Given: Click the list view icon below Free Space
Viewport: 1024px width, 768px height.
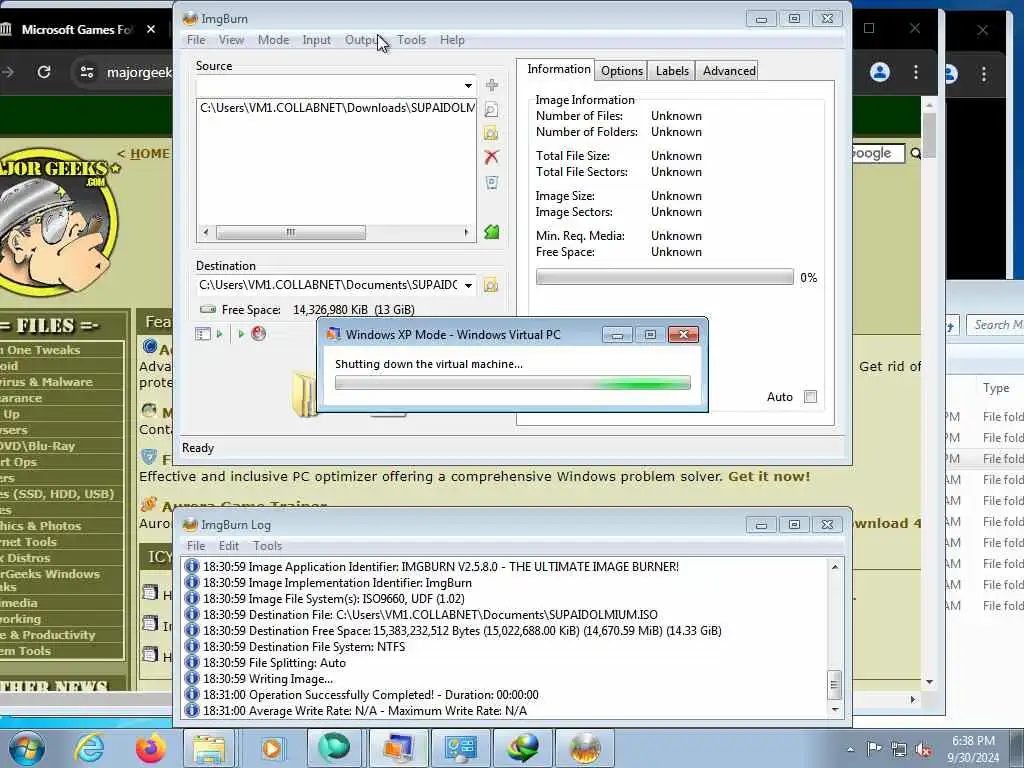Looking at the screenshot, I should pos(202,334).
